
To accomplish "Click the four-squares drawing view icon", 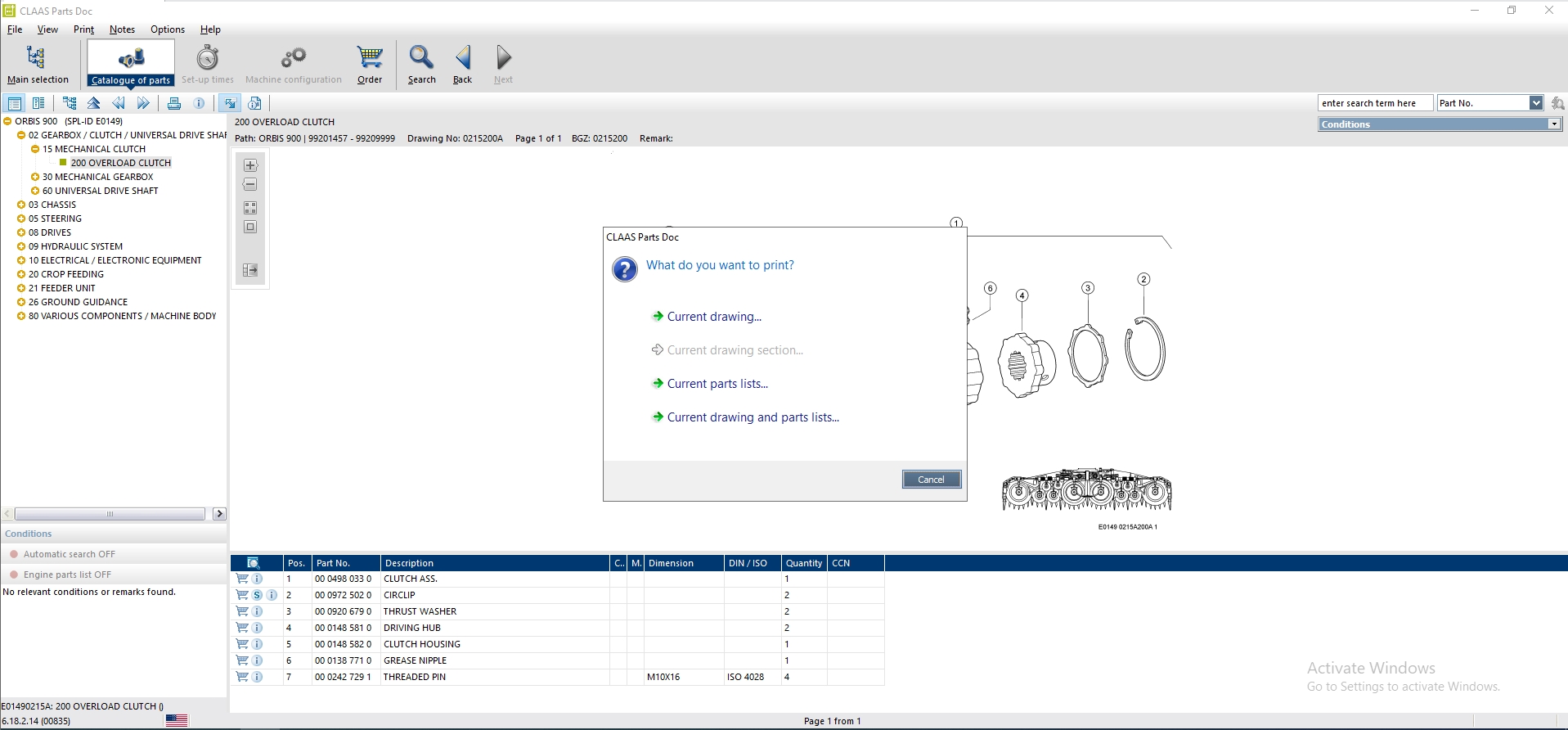I will coord(250,208).
